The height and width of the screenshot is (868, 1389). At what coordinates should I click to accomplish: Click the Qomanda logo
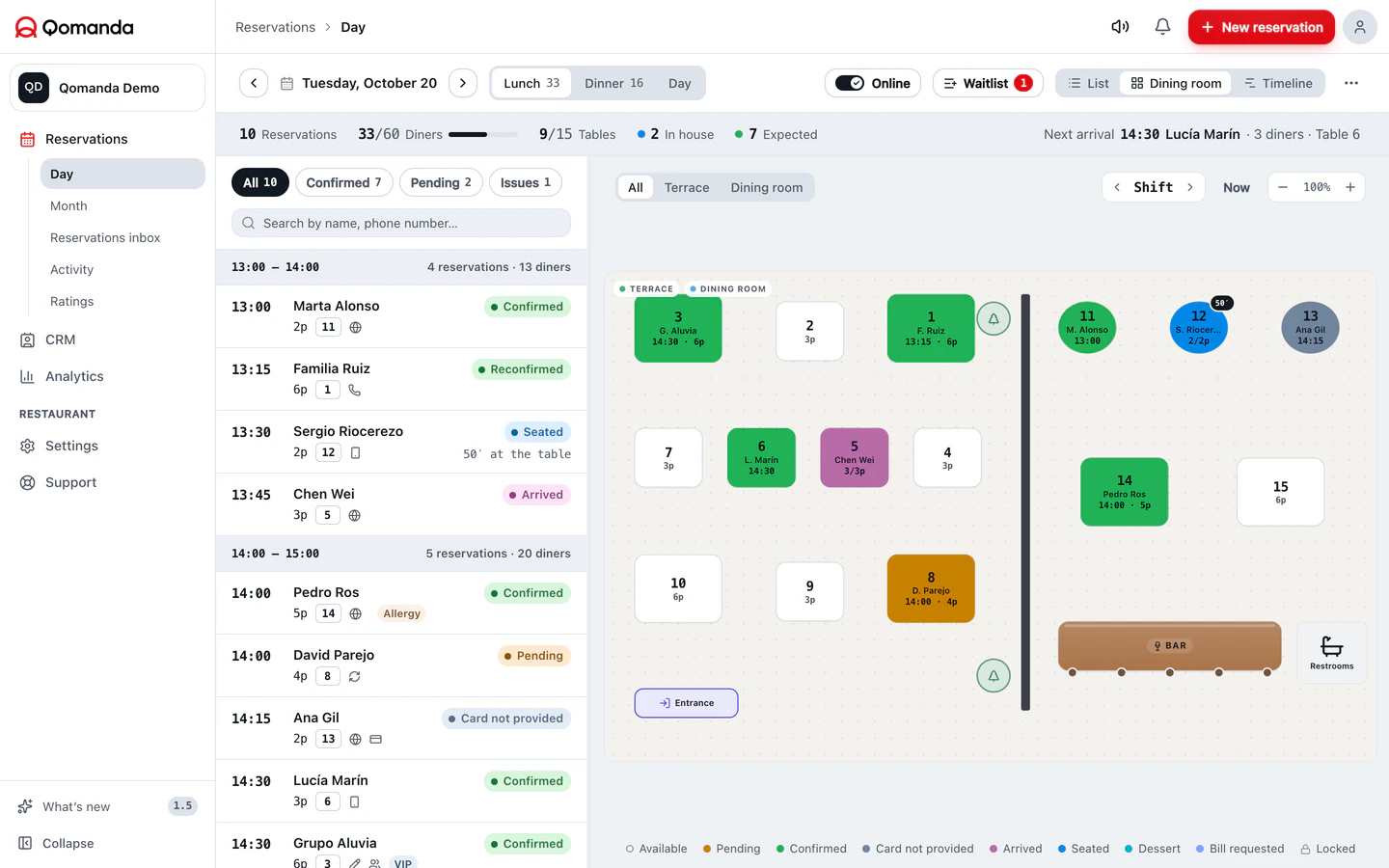click(x=74, y=27)
